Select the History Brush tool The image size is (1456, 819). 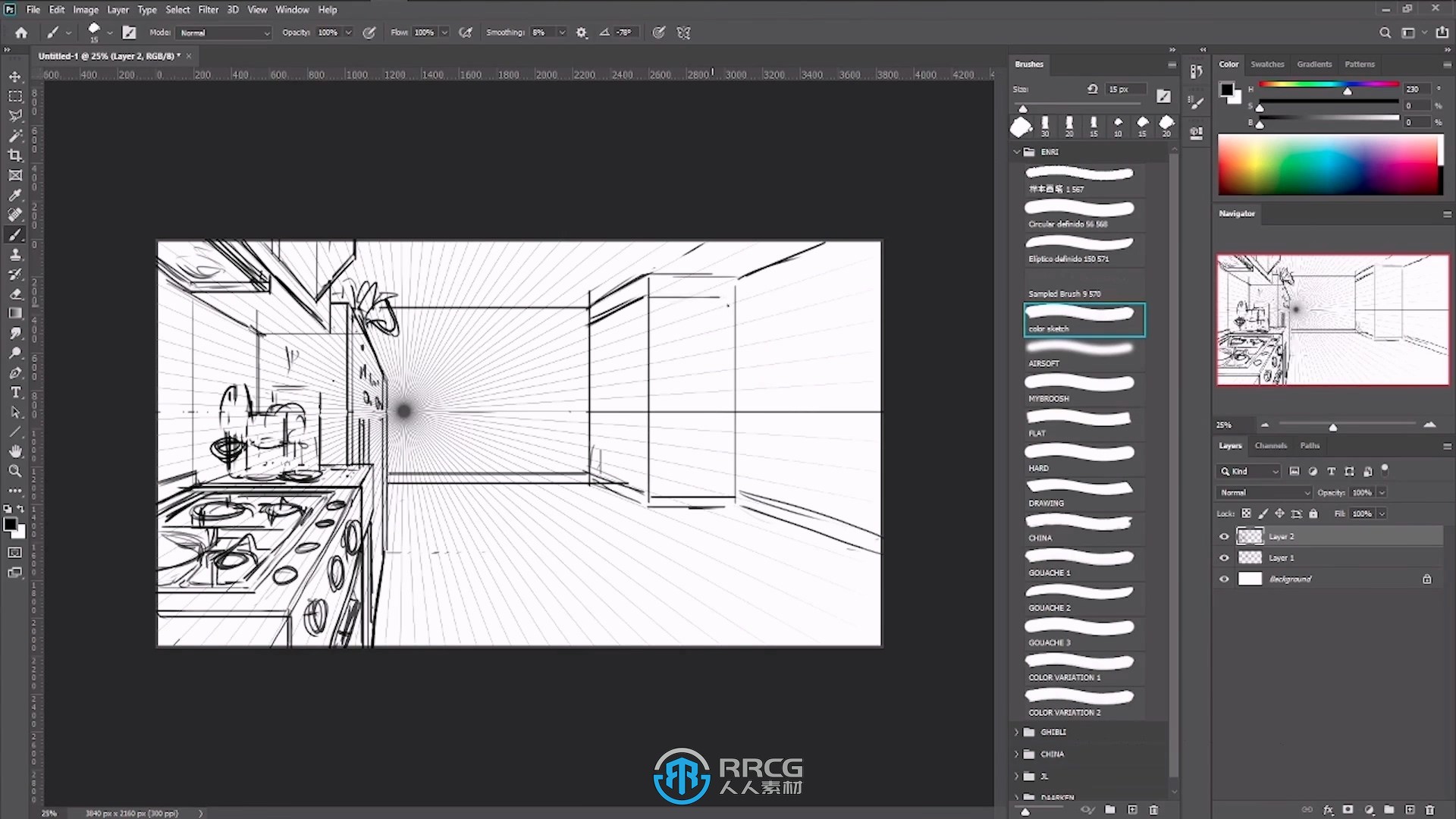pyautogui.click(x=15, y=274)
